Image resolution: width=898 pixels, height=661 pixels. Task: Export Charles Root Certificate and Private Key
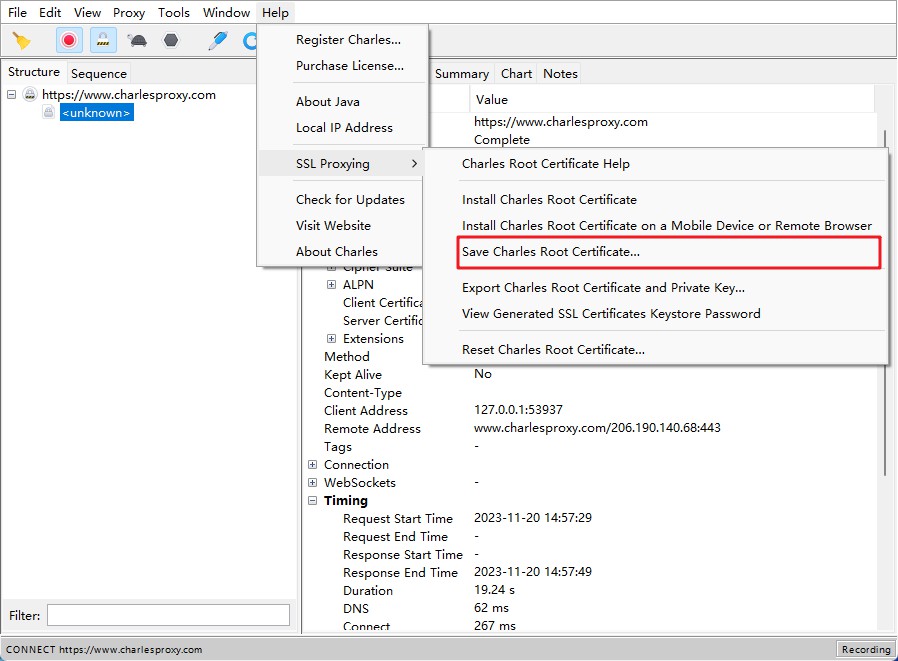(x=603, y=288)
